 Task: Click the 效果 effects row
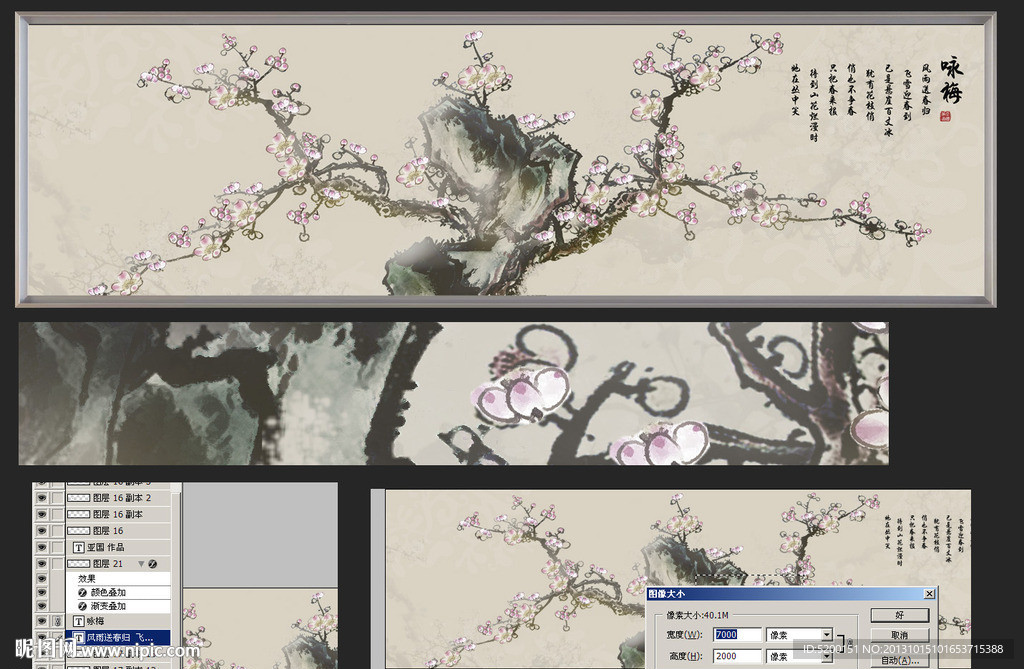pos(118,578)
